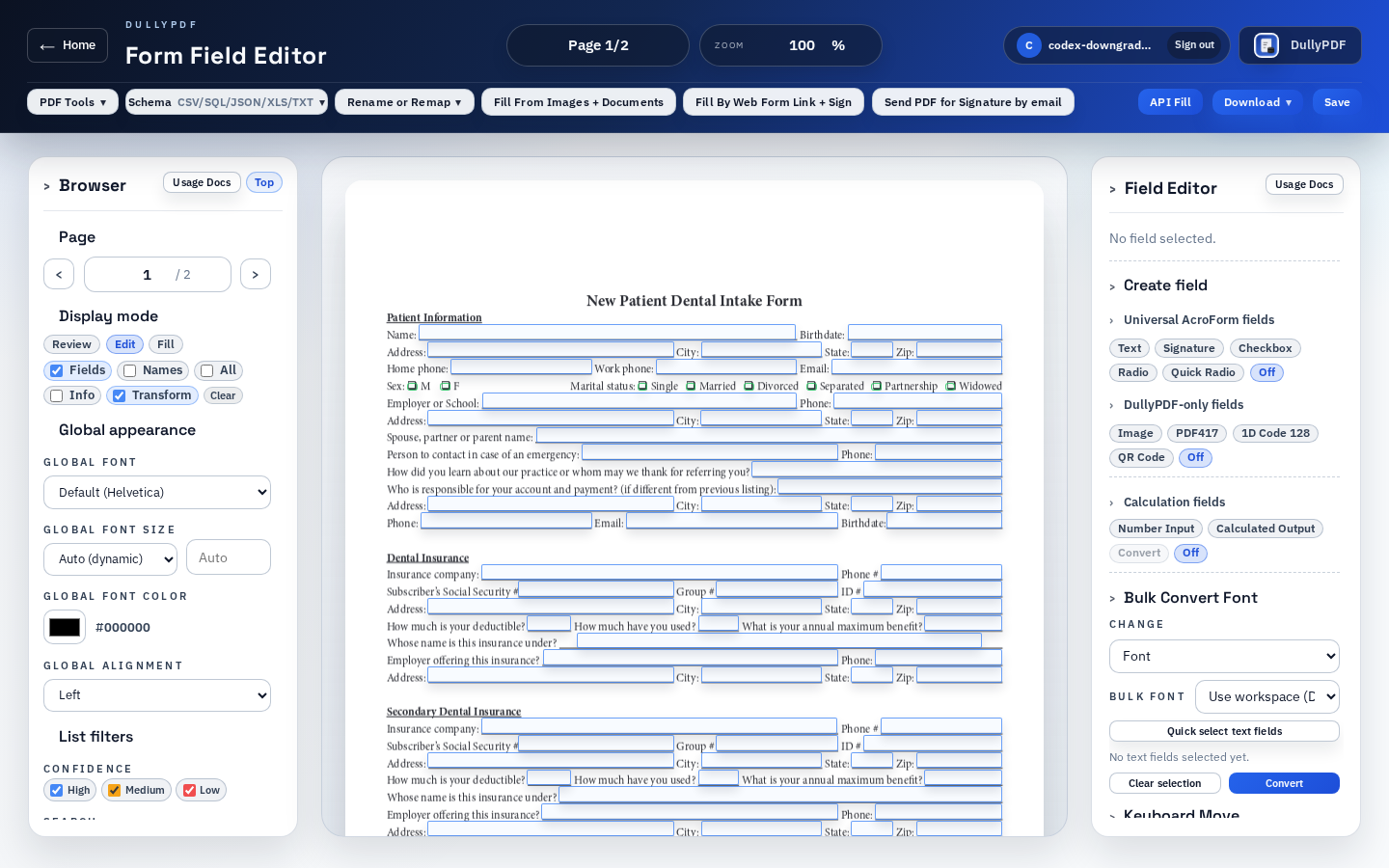Go to previous page arrow in Browser
The image size is (1389, 868).
click(59, 274)
